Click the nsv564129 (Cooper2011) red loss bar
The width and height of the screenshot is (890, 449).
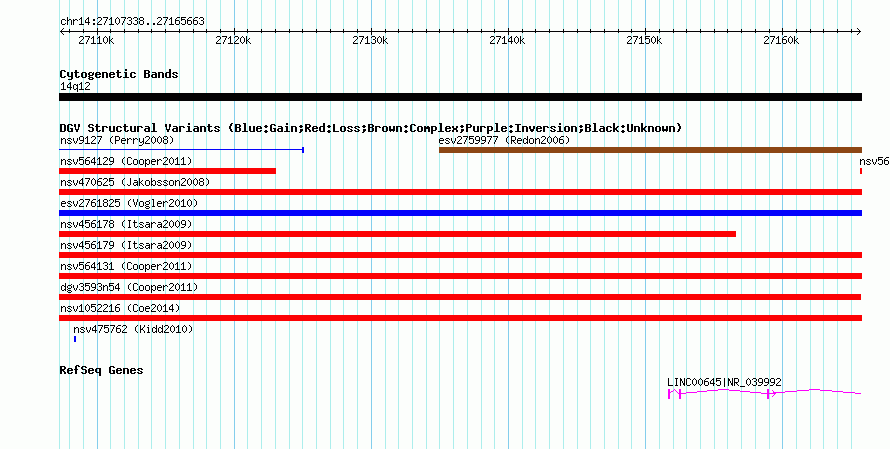[167, 171]
